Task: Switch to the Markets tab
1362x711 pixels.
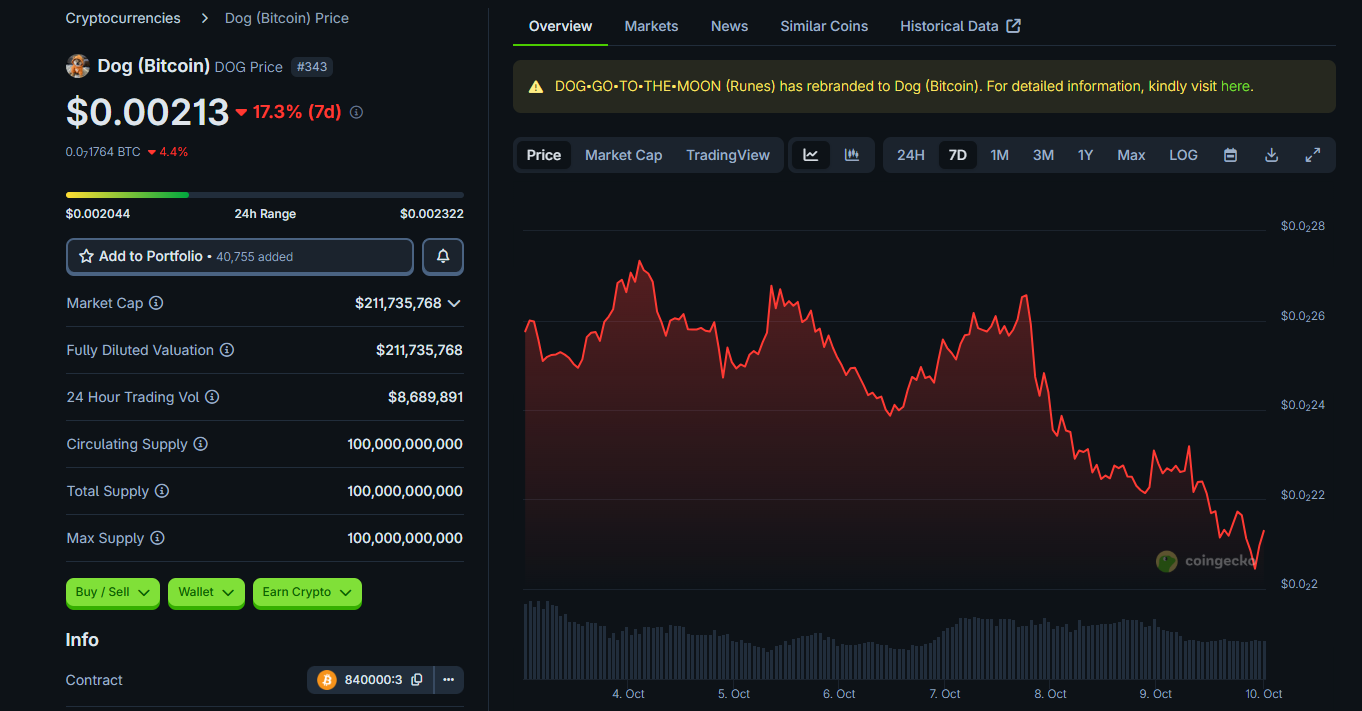Action: point(651,26)
